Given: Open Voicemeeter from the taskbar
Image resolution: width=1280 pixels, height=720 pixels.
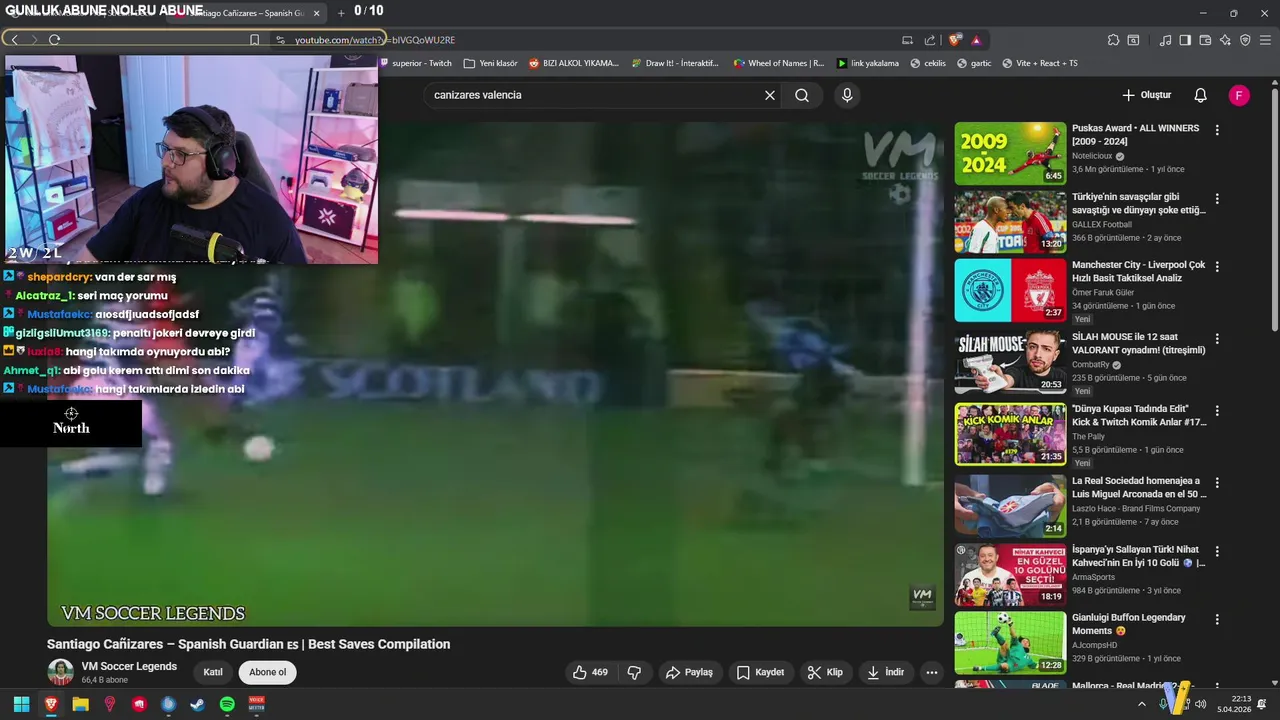Looking at the screenshot, I should pos(256,704).
